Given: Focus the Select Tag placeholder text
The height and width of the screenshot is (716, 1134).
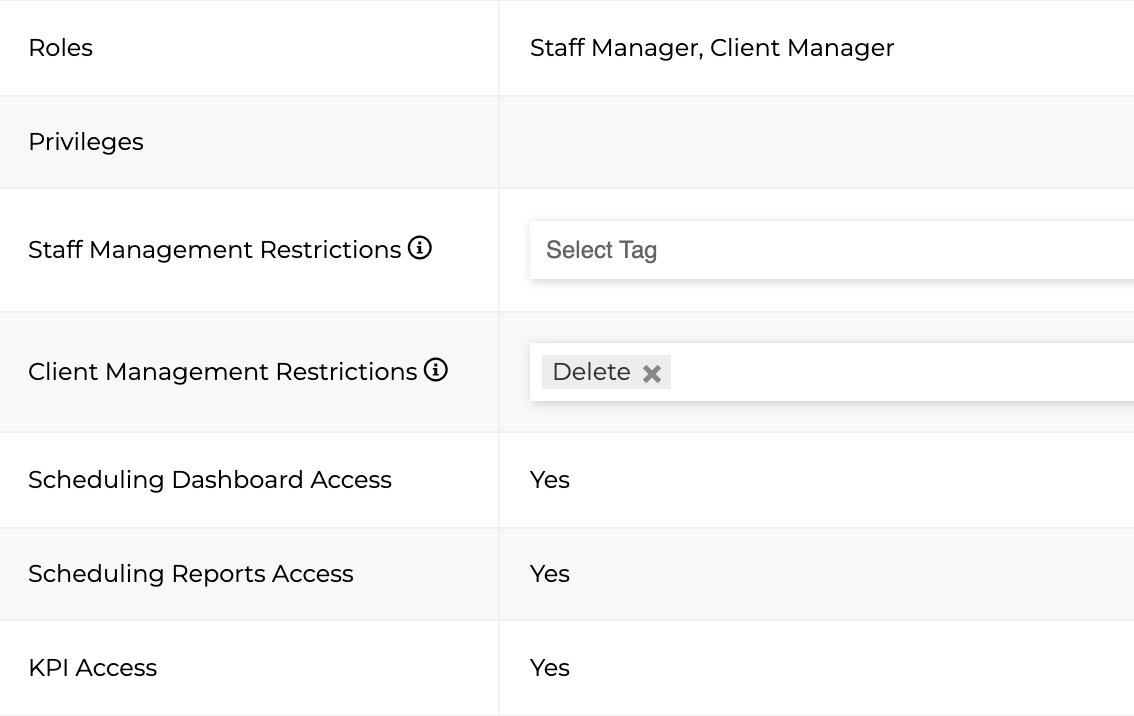Looking at the screenshot, I should pyautogui.click(x=601, y=250).
